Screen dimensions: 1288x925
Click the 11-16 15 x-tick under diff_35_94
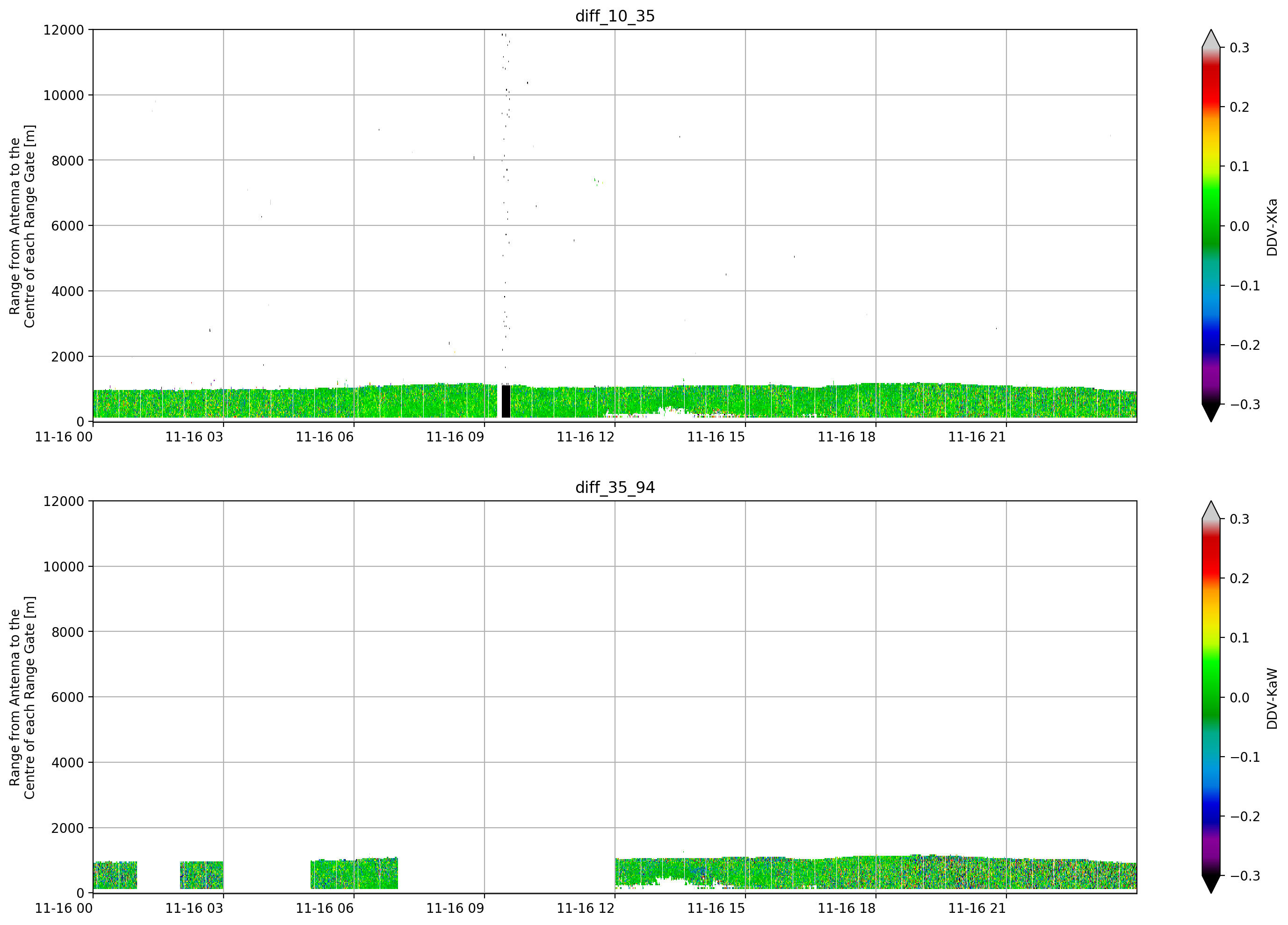pos(716,908)
